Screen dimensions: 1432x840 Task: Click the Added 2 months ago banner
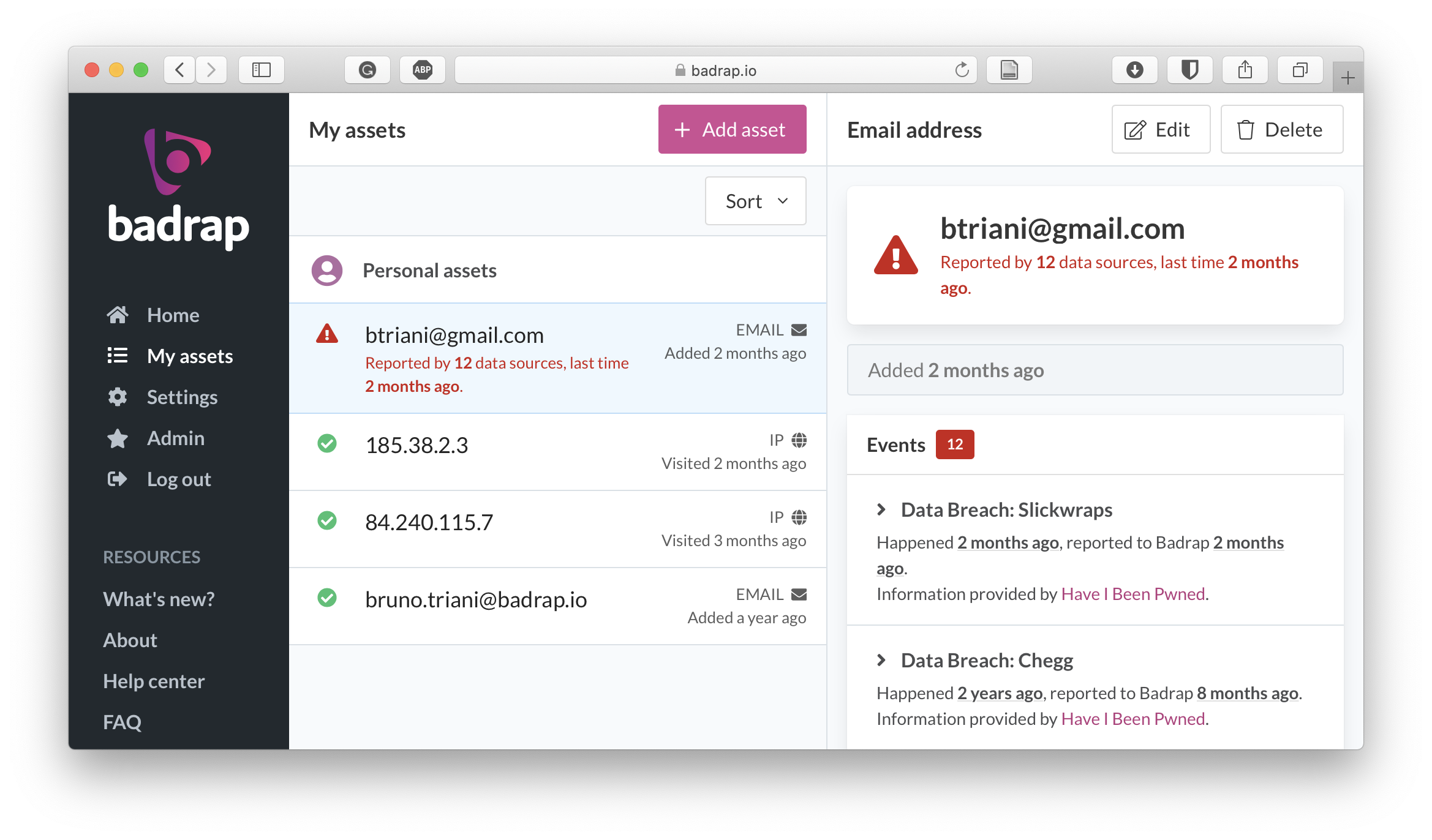coord(1095,370)
